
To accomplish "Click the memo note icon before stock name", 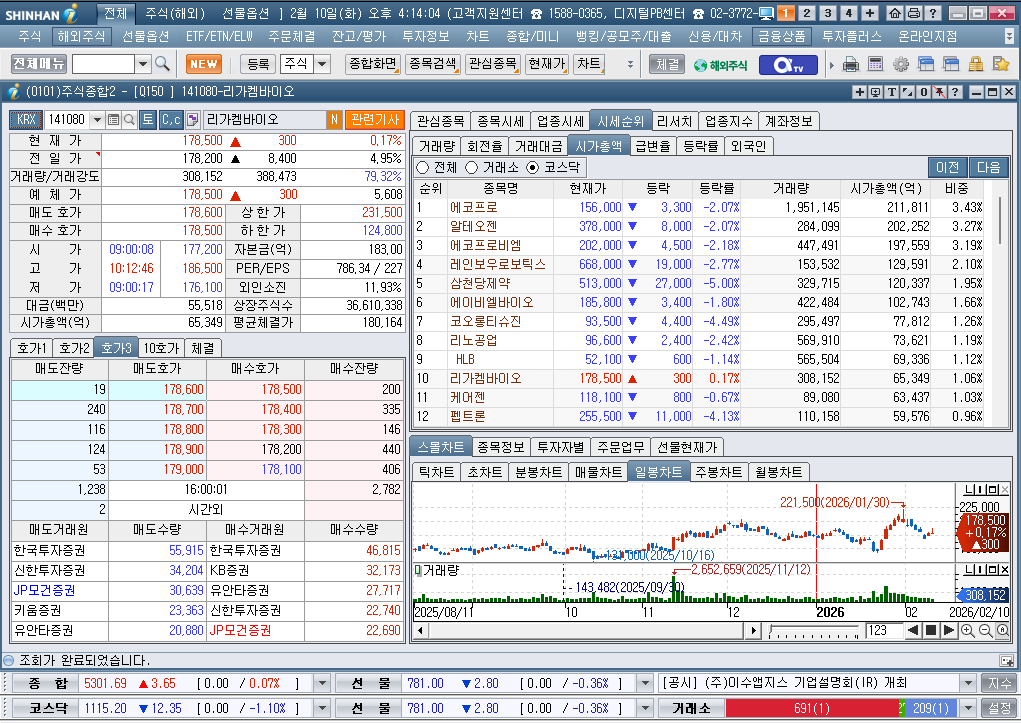I will pyautogui.click(x=192, y=119).
